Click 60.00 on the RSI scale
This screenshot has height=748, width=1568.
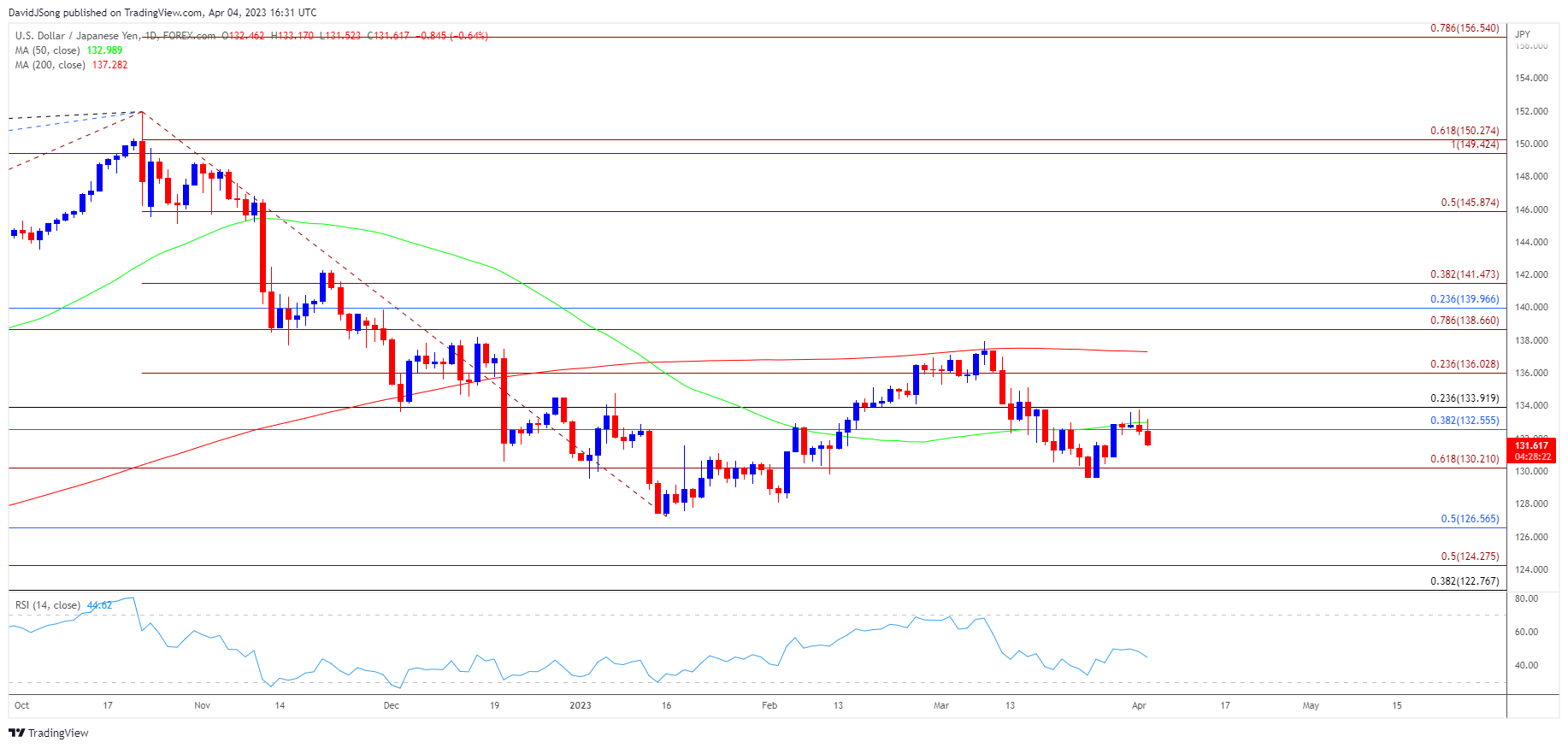(1526, 632)
